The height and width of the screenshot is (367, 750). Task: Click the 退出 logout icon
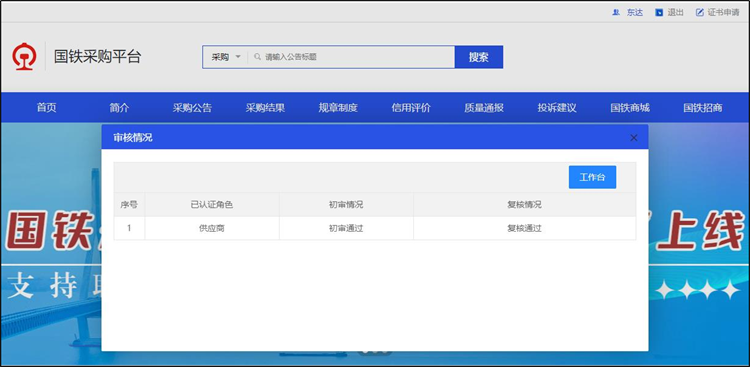click(x=659, y=12)
